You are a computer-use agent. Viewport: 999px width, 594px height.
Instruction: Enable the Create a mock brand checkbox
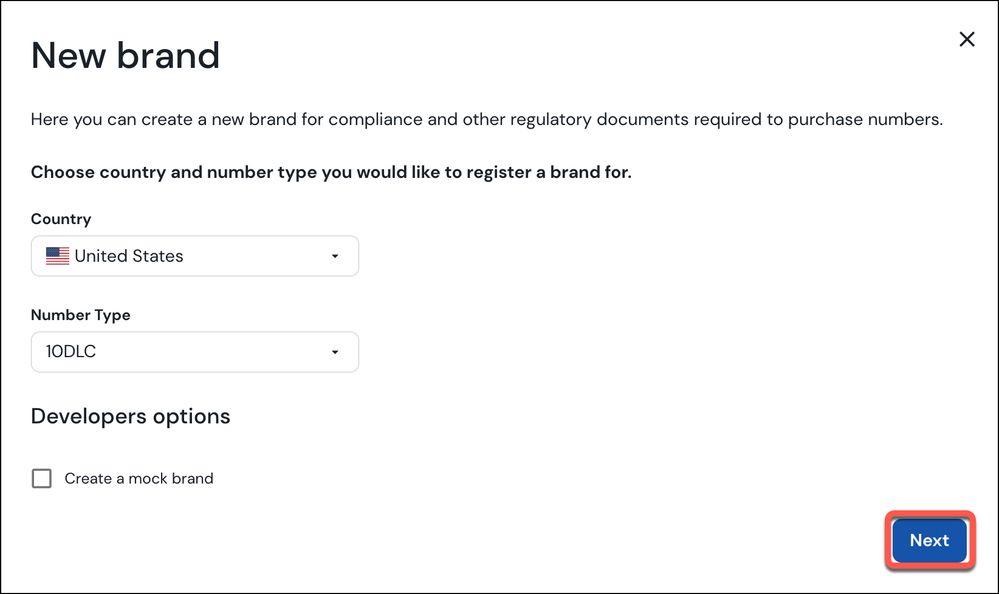(x=42, y=478)
